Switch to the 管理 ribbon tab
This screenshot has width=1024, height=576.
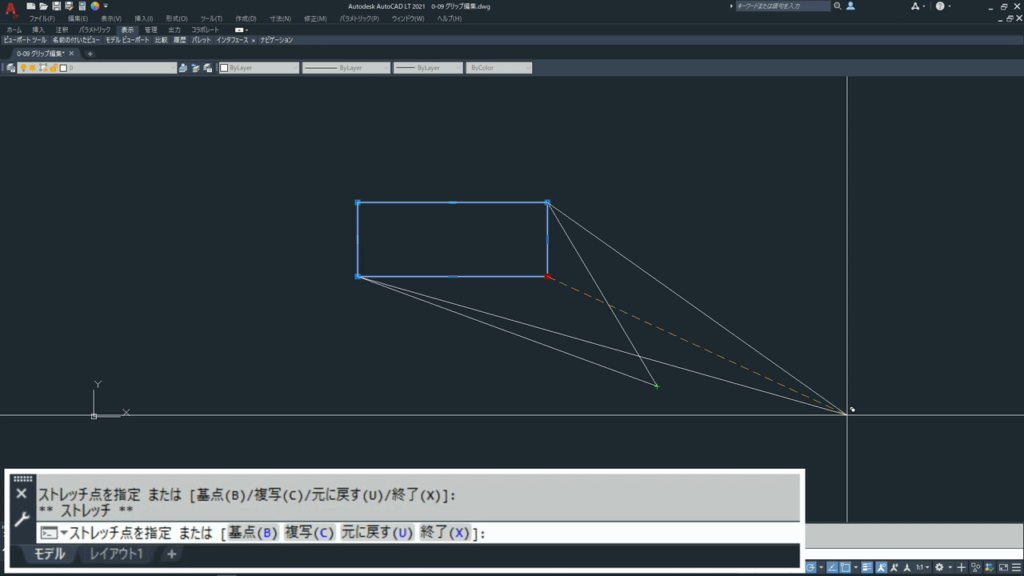pyautogui.click(x=151, y=30)
